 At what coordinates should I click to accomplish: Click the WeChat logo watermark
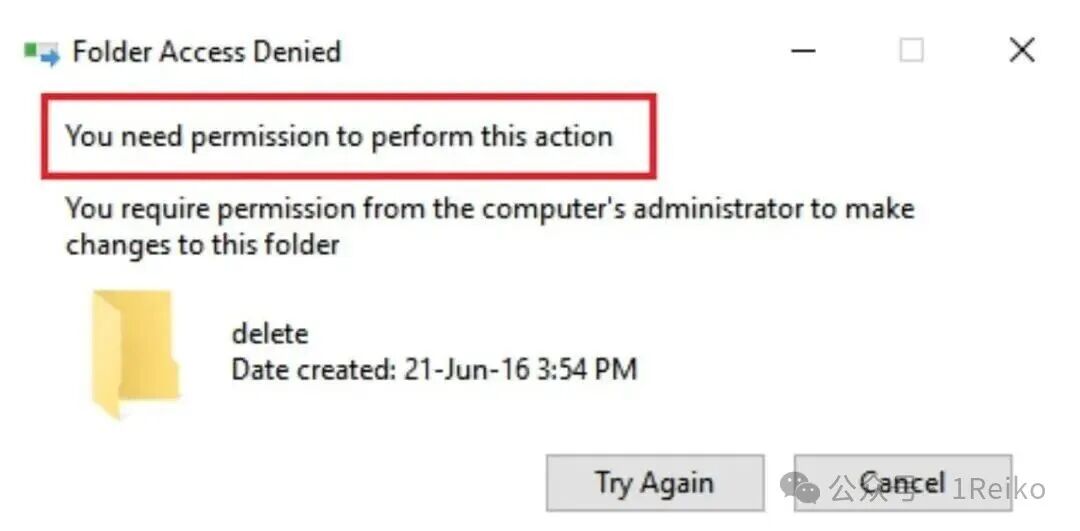799,488
